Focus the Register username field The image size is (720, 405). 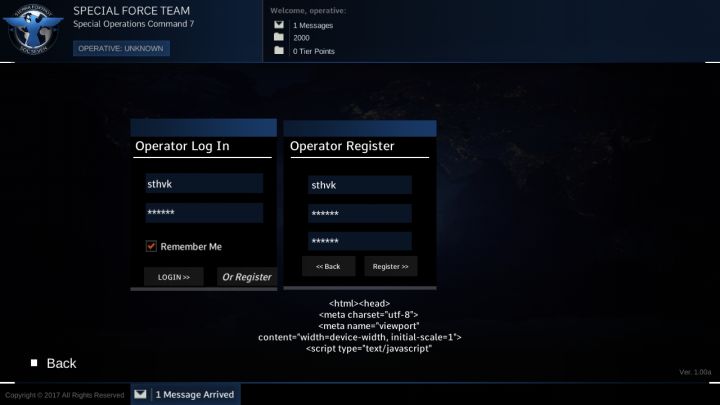360,185
